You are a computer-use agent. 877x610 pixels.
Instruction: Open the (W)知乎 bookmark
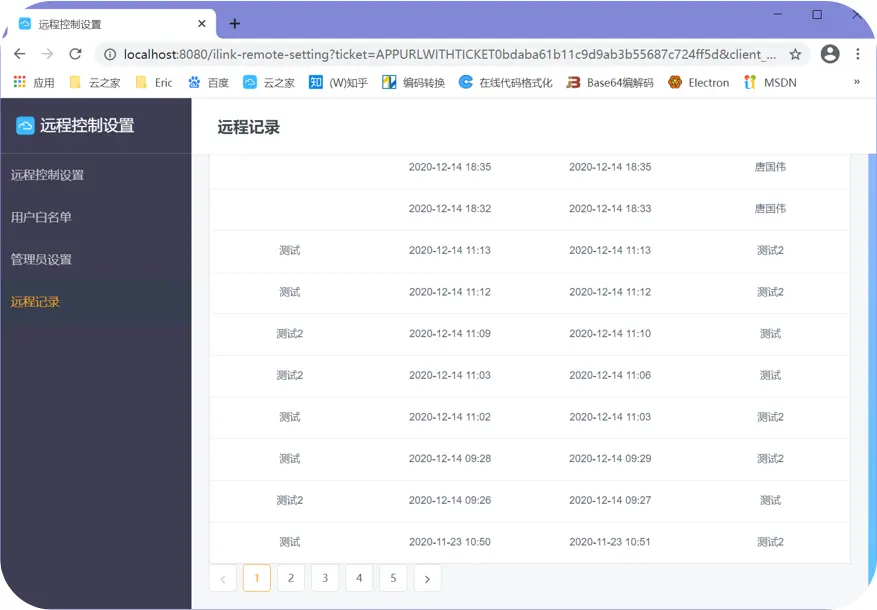[x=338, y=83]
